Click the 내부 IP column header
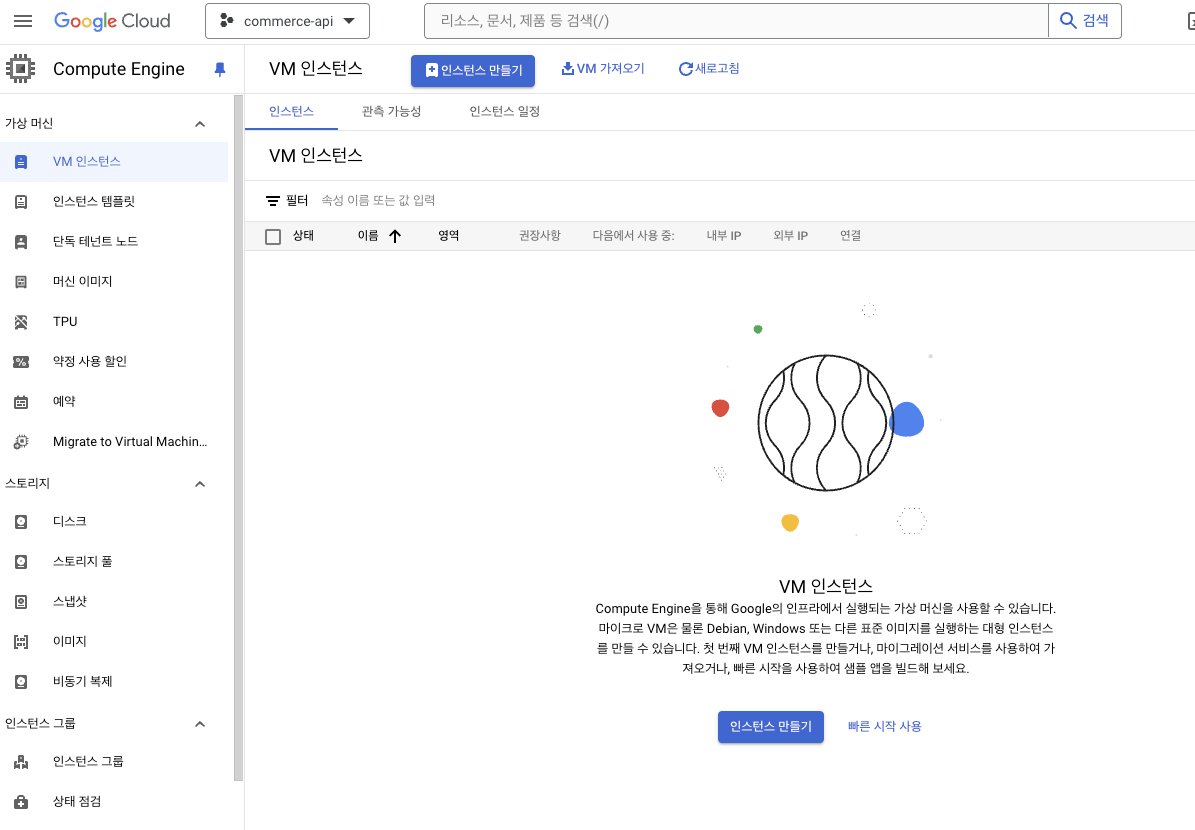This screenshot has height=830, width=1195. (723, 236)
